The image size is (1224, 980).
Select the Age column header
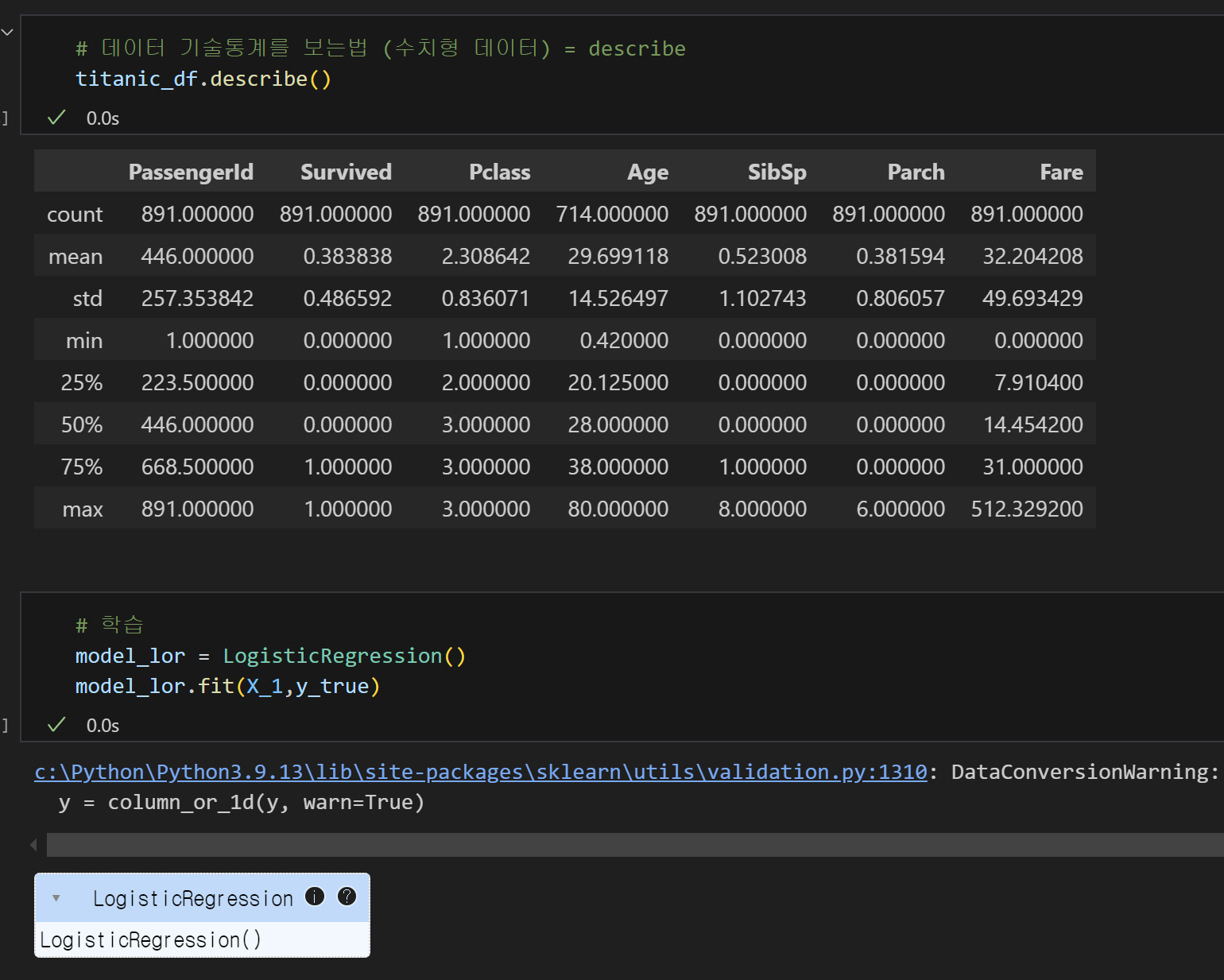[648, 172]
